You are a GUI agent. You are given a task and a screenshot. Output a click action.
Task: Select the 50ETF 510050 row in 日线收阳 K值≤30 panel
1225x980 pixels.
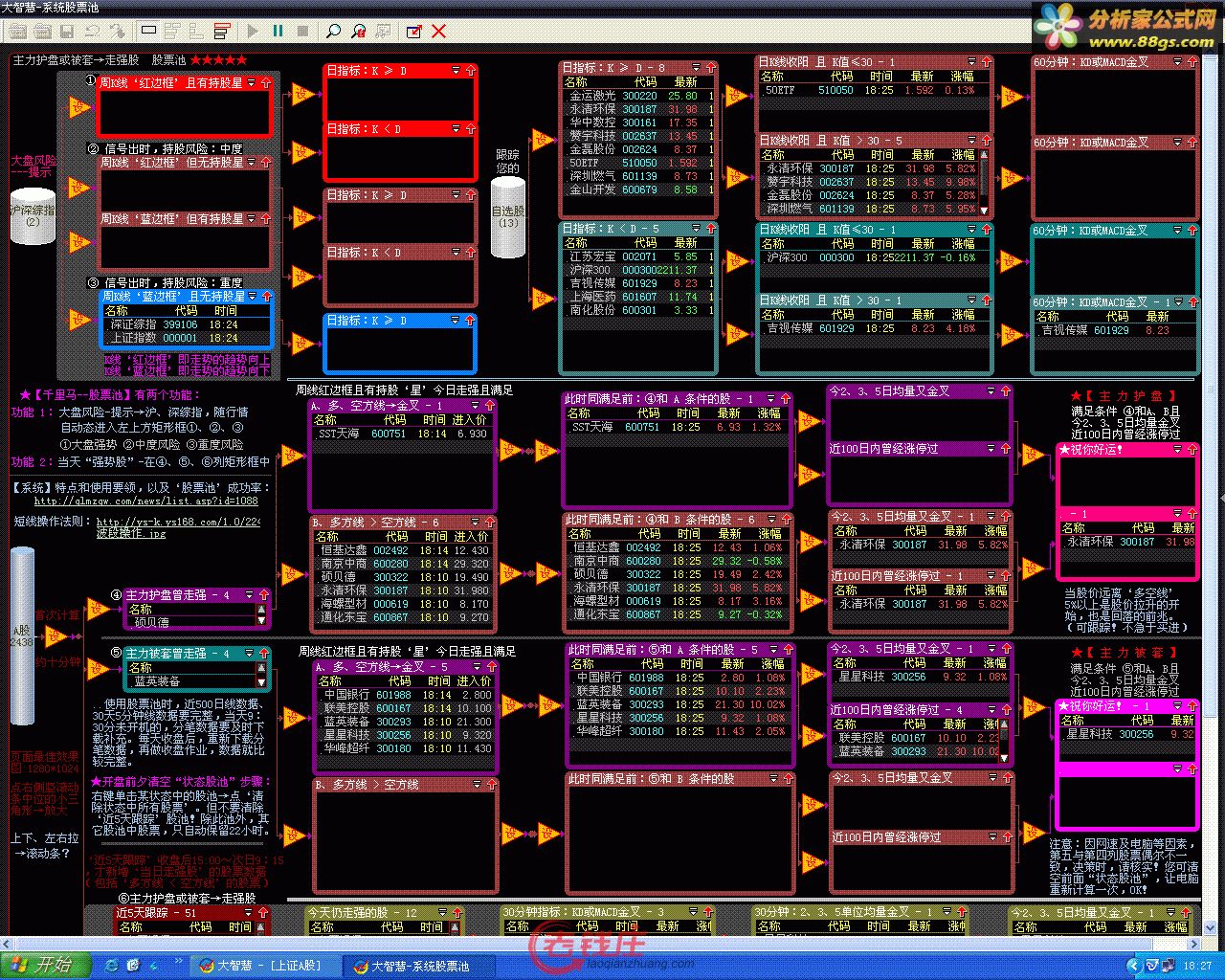[873, 90]
